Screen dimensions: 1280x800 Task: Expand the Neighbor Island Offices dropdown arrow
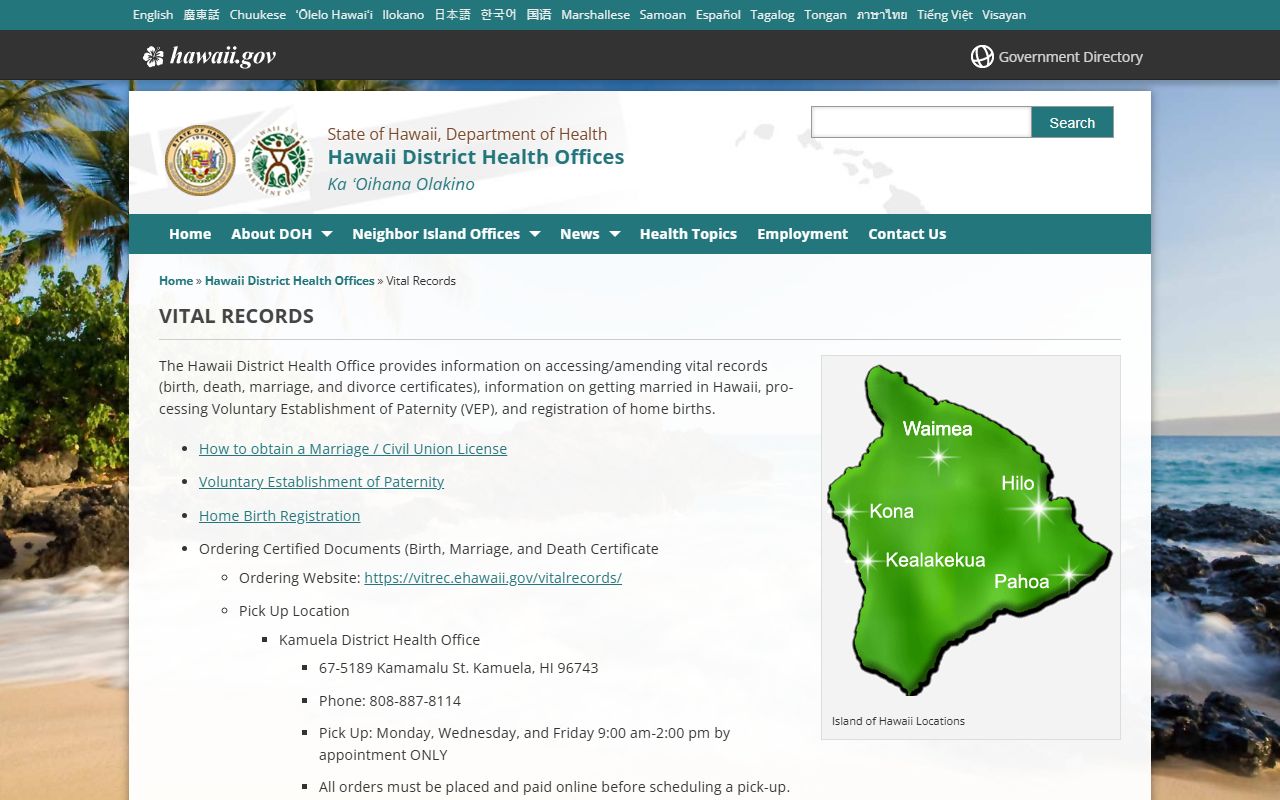pyautogui.click(x=534, y=234)
